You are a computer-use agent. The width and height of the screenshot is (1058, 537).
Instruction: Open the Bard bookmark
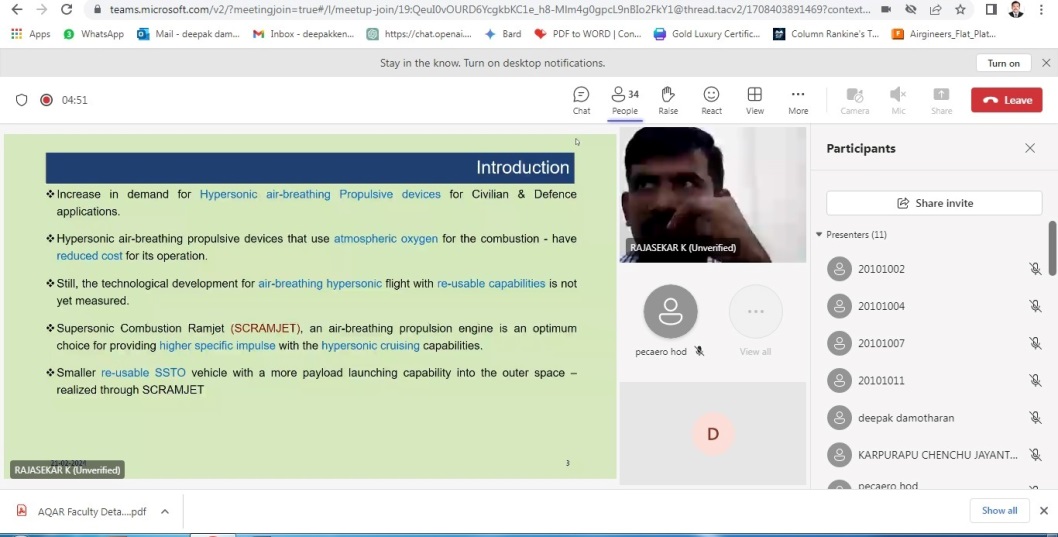pyautogui.click(x=503, y=33)
